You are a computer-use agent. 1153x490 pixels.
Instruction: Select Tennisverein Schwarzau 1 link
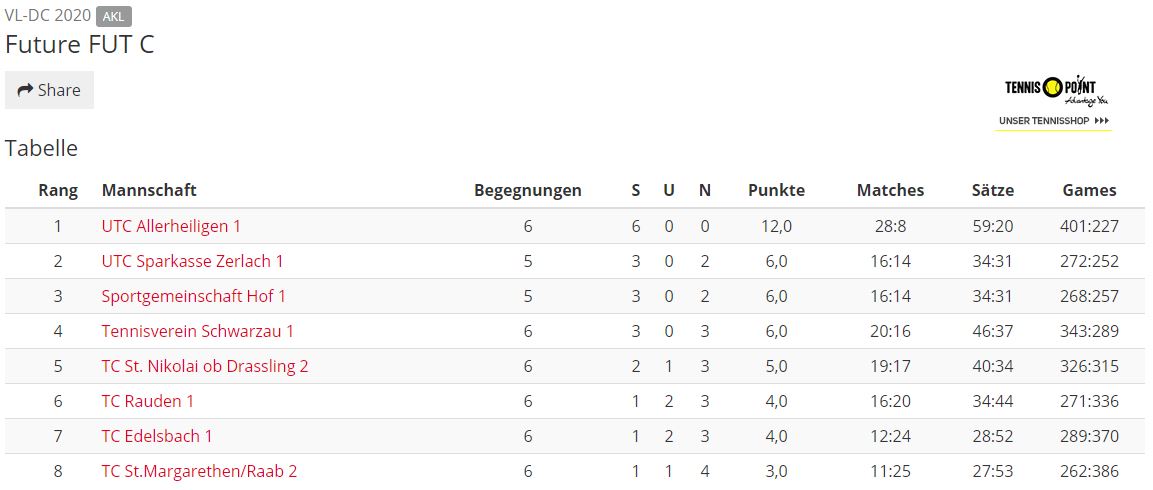198,331
